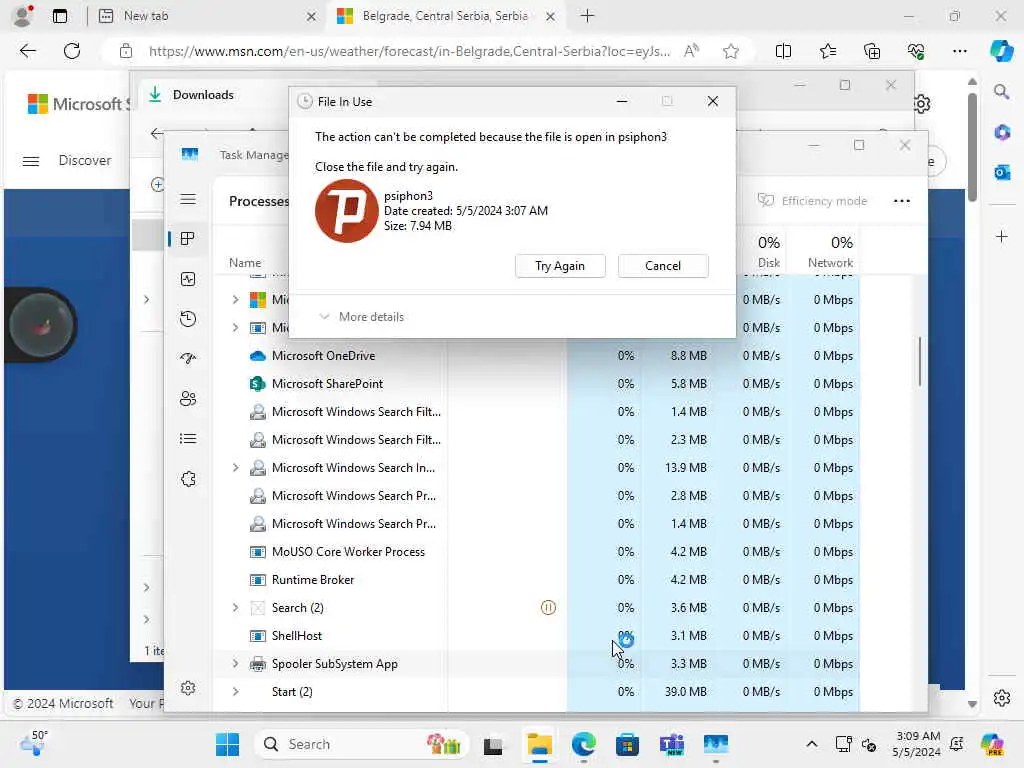
Task: Open Task Manager settings gear
Action: [188, 688]
